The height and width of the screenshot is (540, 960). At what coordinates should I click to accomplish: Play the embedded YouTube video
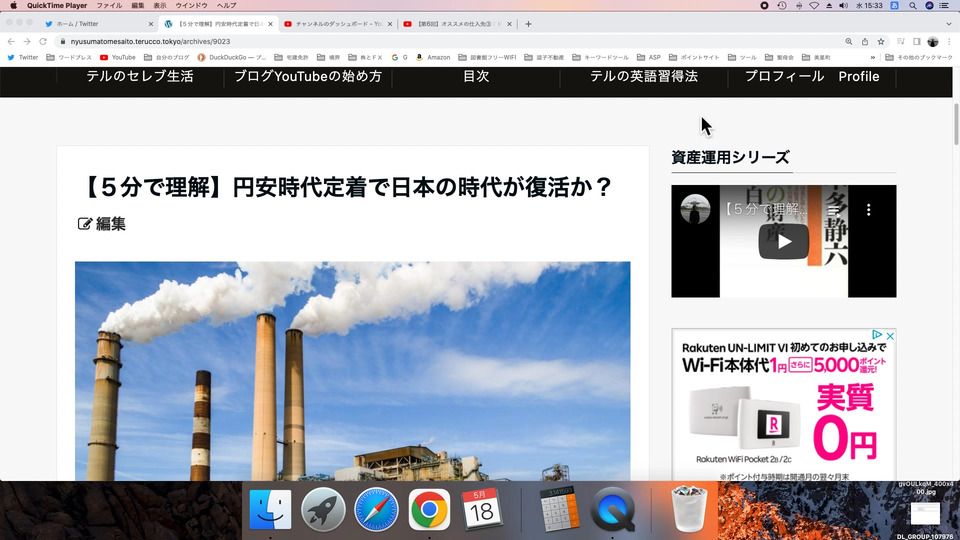pos(784,242)
